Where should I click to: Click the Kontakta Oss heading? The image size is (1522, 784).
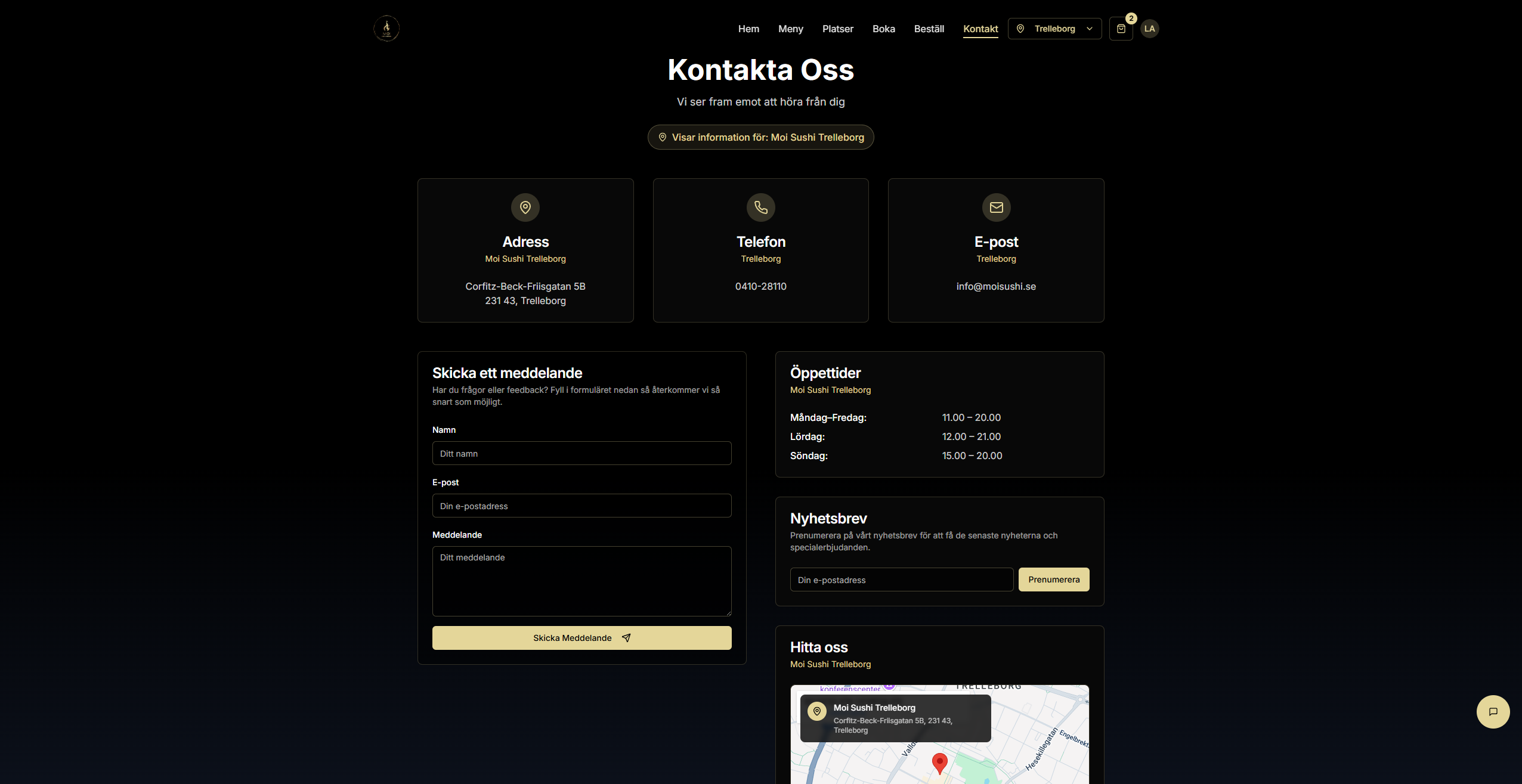tap(760, 70)
